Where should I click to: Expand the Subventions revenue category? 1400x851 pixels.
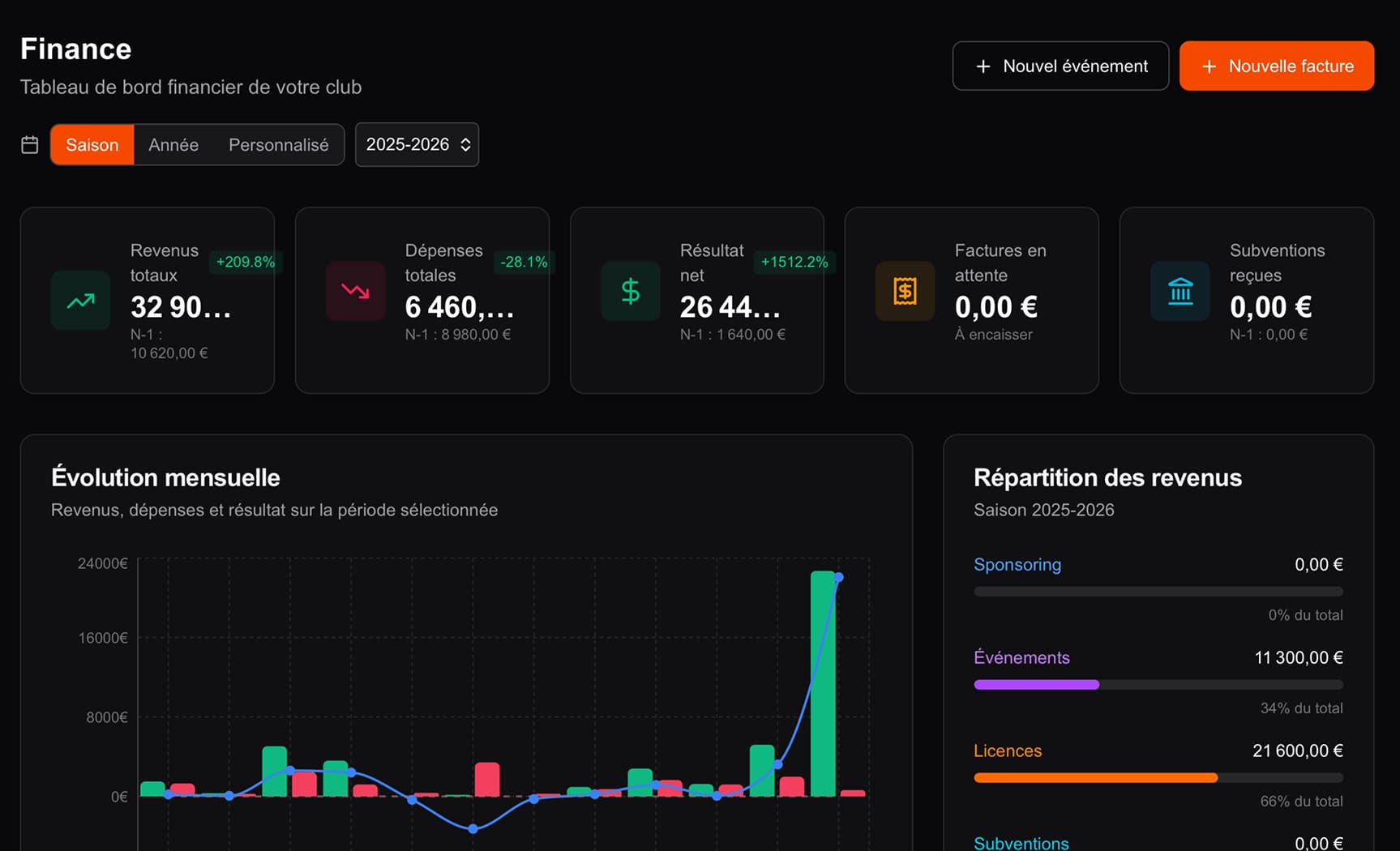coord(1021,843)
